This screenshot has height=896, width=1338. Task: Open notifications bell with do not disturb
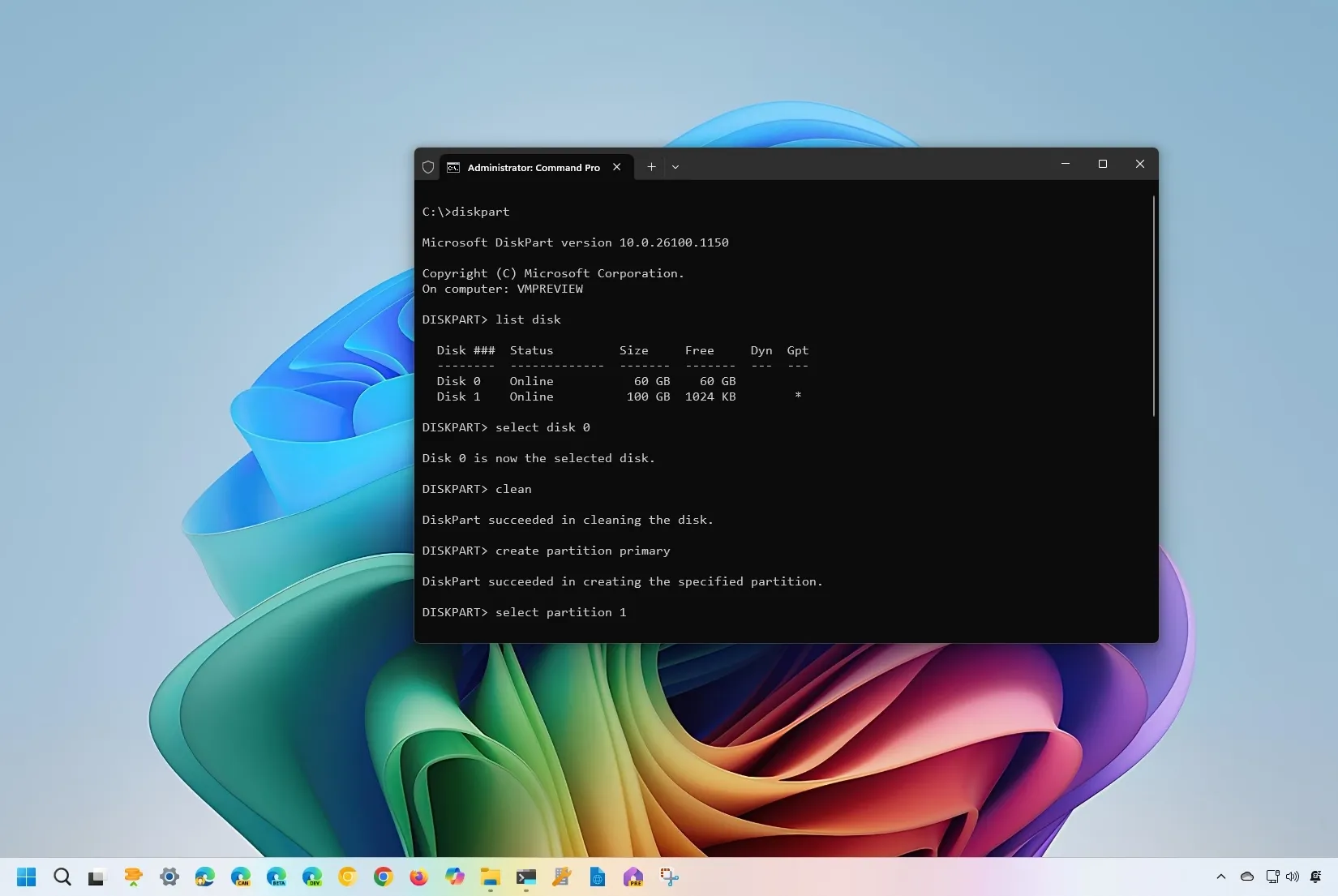(1316, 877)
